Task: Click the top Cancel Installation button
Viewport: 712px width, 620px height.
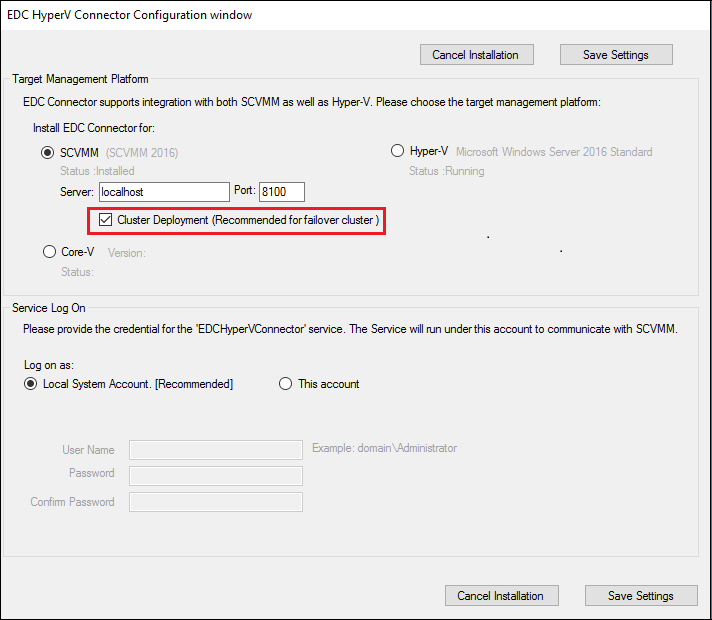Action: click(x=476, y=55)
